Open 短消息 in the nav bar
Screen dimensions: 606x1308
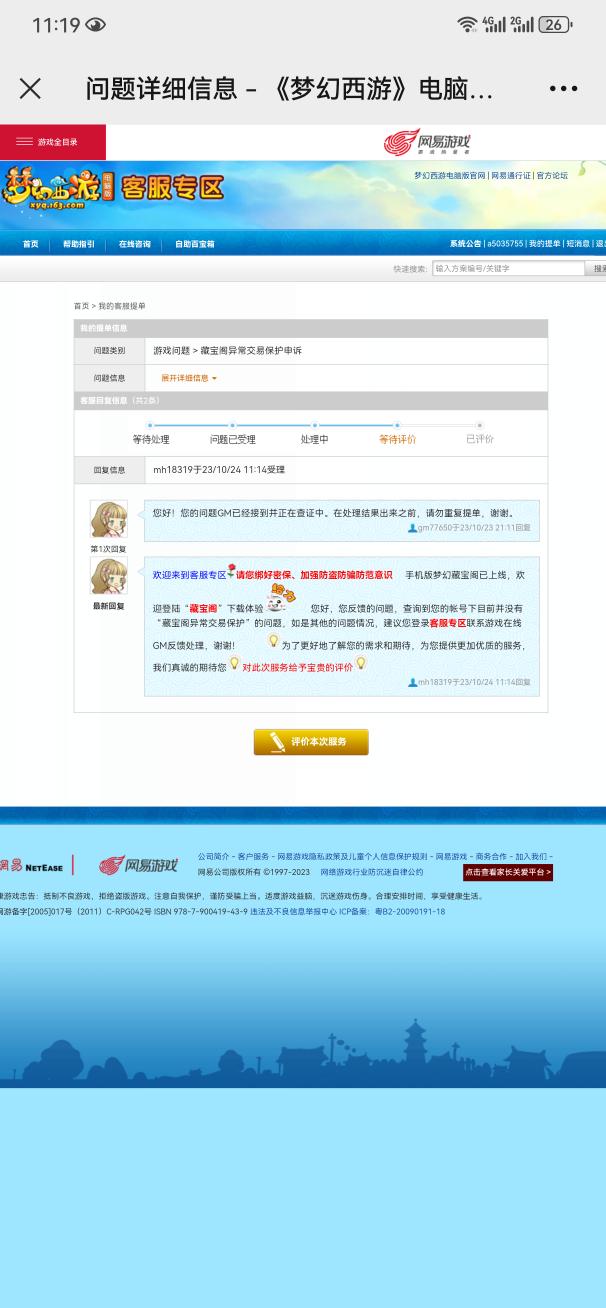(577, 244)
